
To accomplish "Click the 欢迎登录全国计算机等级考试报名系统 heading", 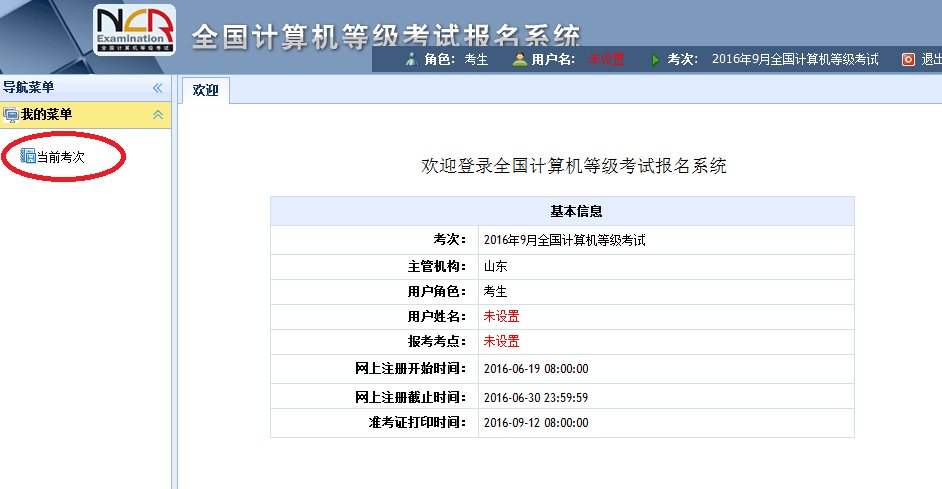I will pyautogui.click(x=574, y=166).
